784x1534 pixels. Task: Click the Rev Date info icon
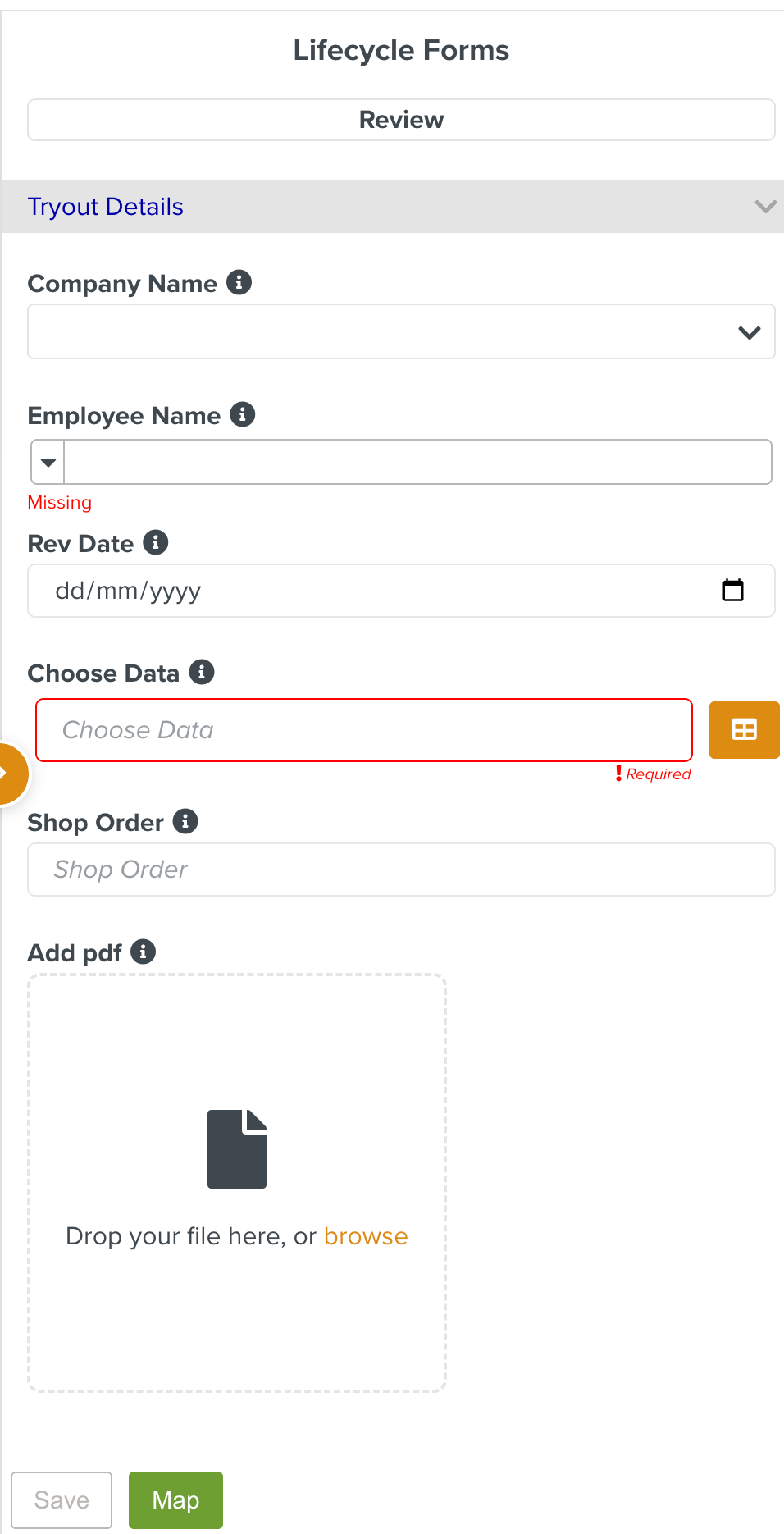click(x=155, y=542)
